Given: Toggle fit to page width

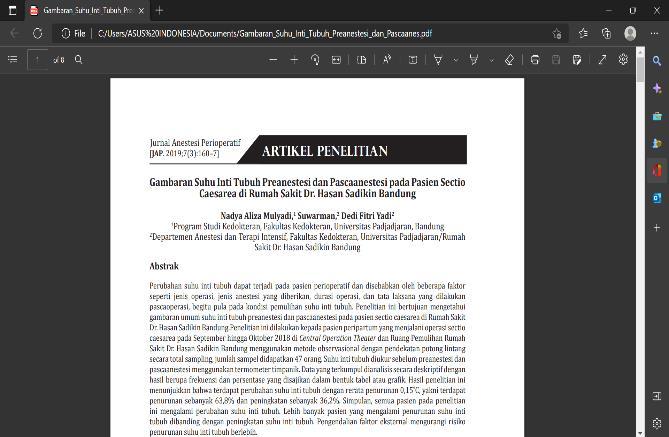Looking at the screenshot, I should [x=336, y=60].
